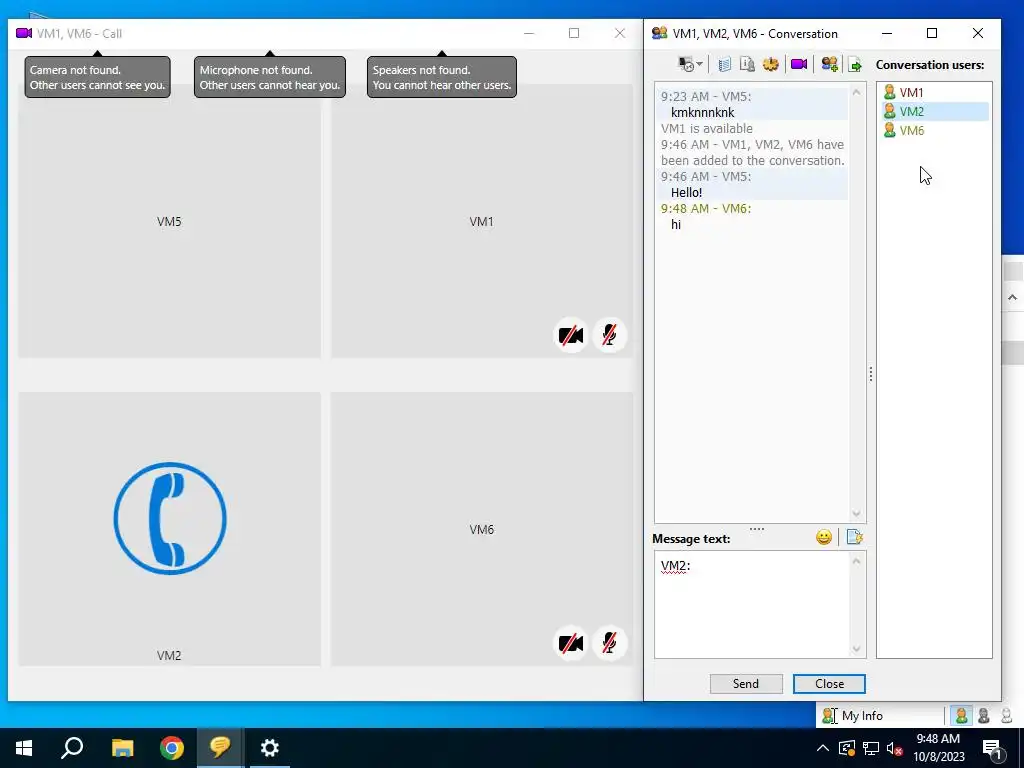
Task: Click the muted volume tray icon
Action: tap(895, 748)
